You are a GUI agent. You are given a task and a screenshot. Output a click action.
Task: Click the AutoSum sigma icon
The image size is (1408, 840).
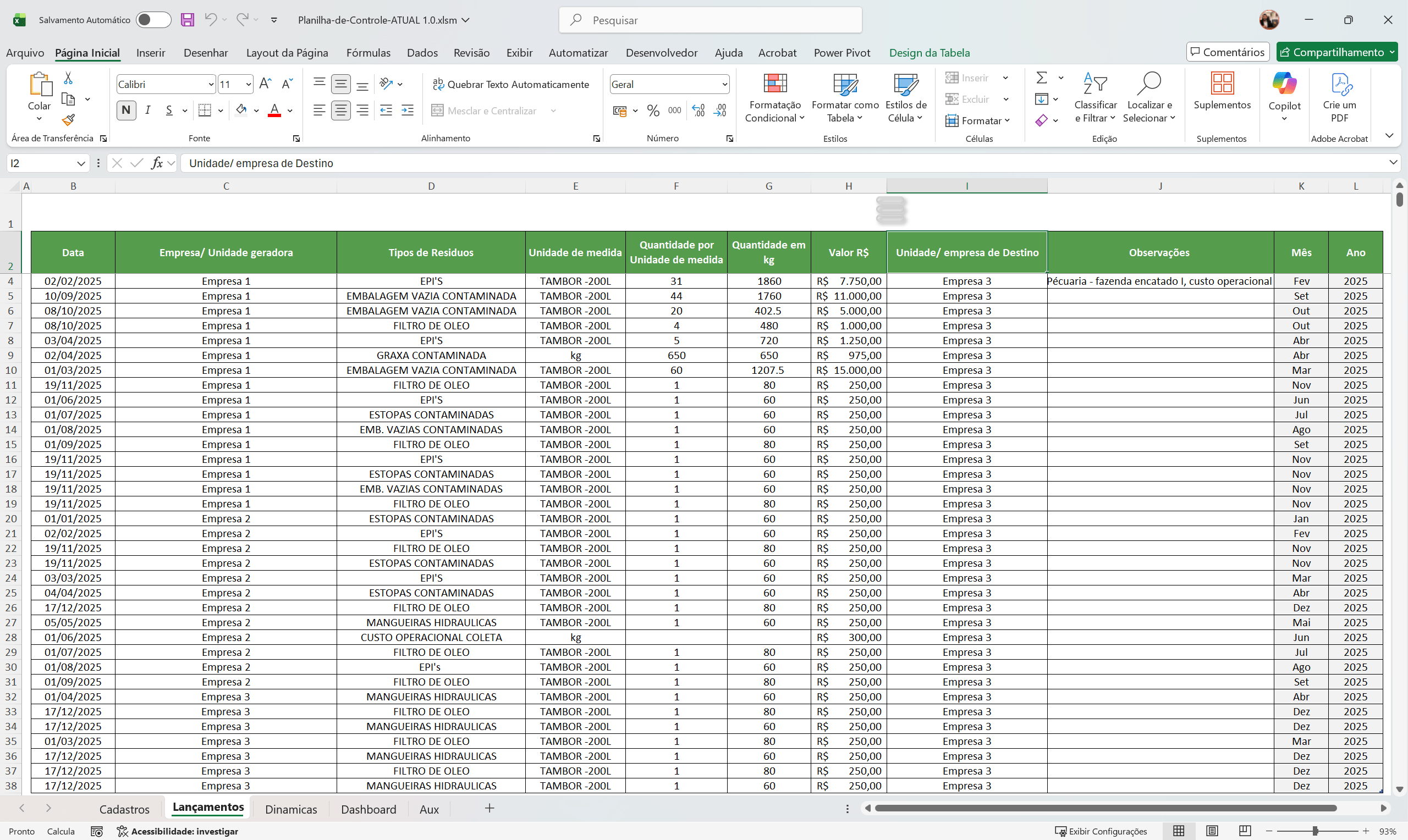click(x=1041, y=78)
